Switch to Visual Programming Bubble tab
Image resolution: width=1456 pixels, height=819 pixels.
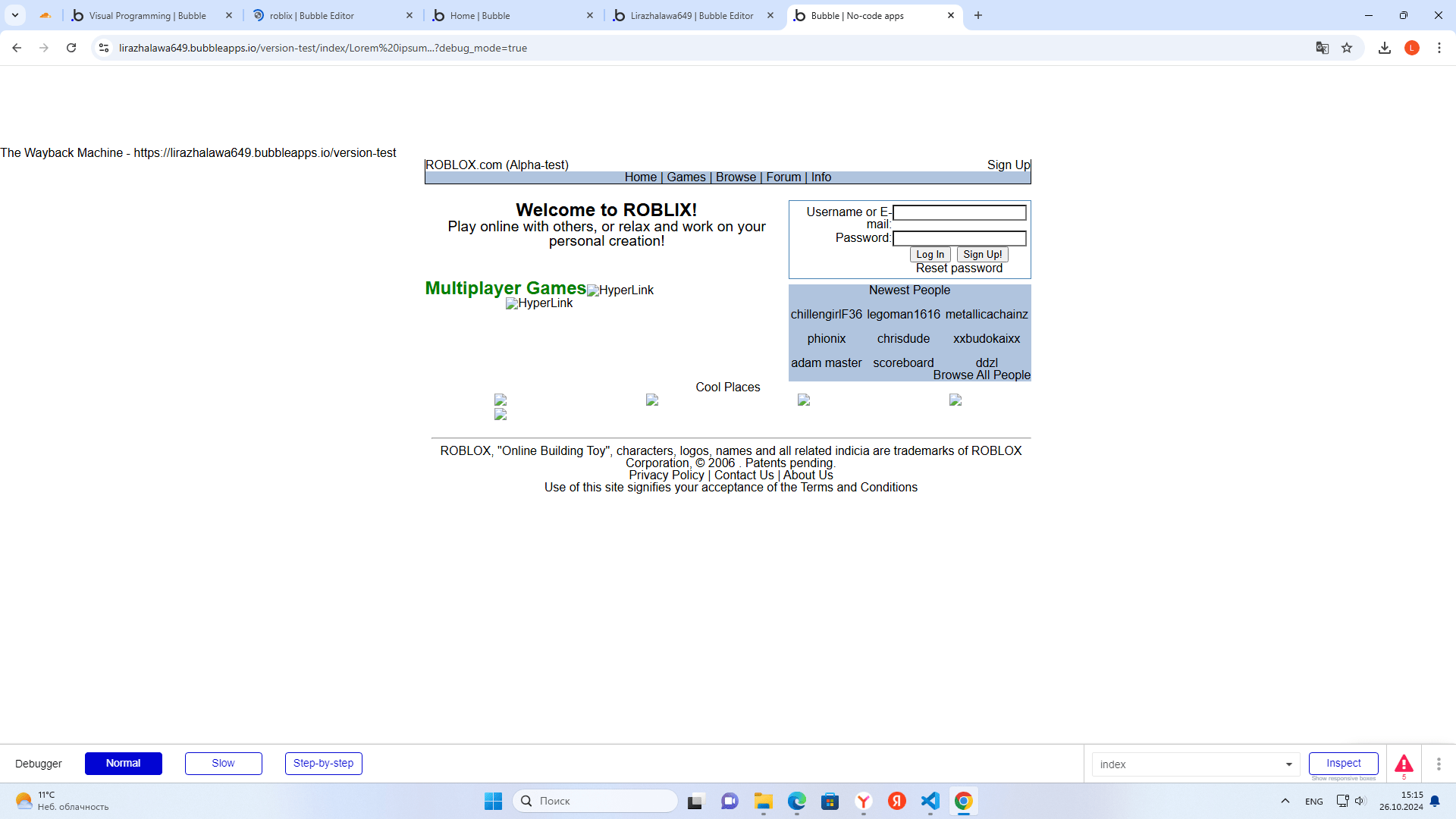point(148,15)
